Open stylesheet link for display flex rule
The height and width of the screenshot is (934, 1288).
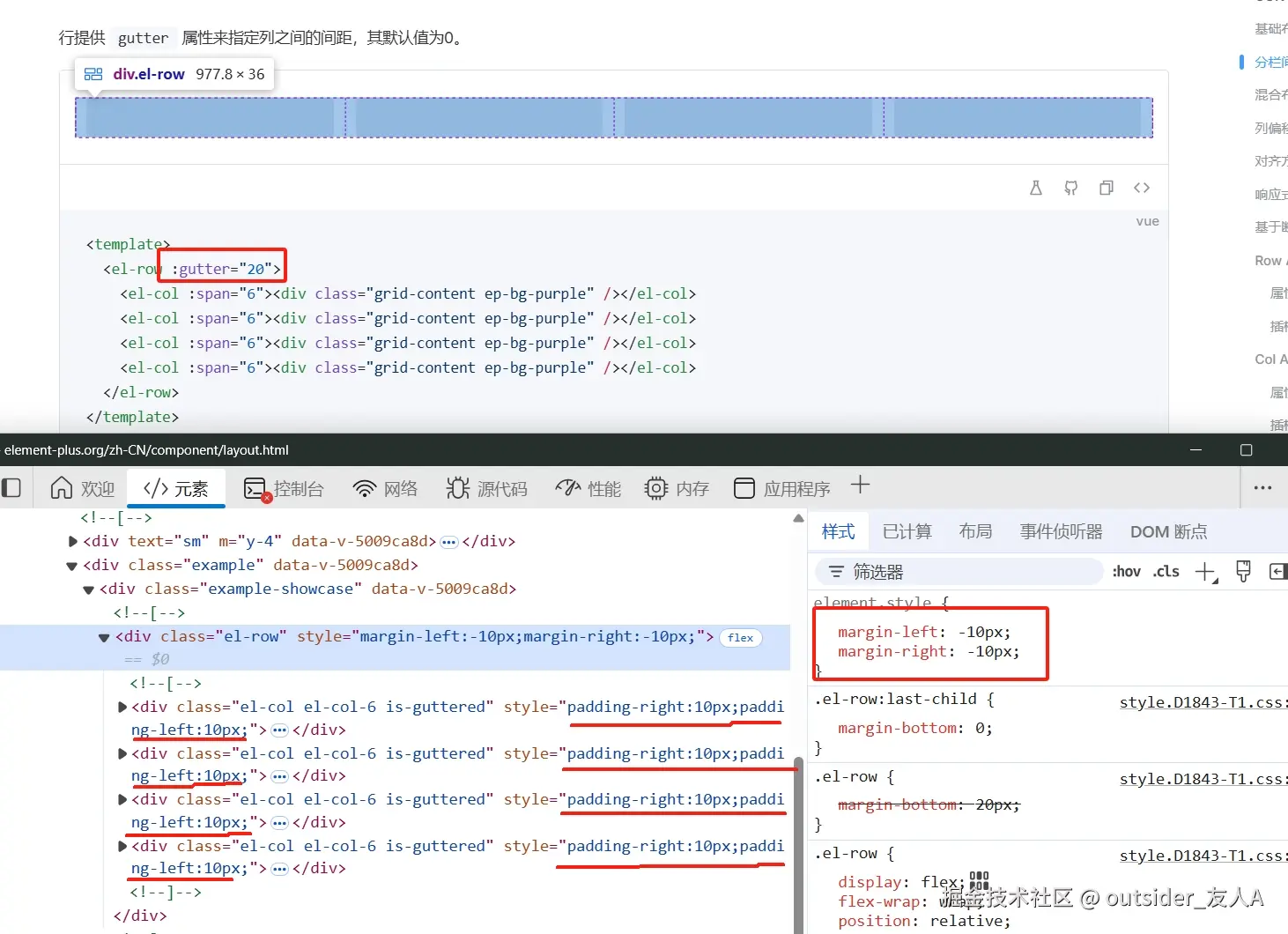[1203, 856]
